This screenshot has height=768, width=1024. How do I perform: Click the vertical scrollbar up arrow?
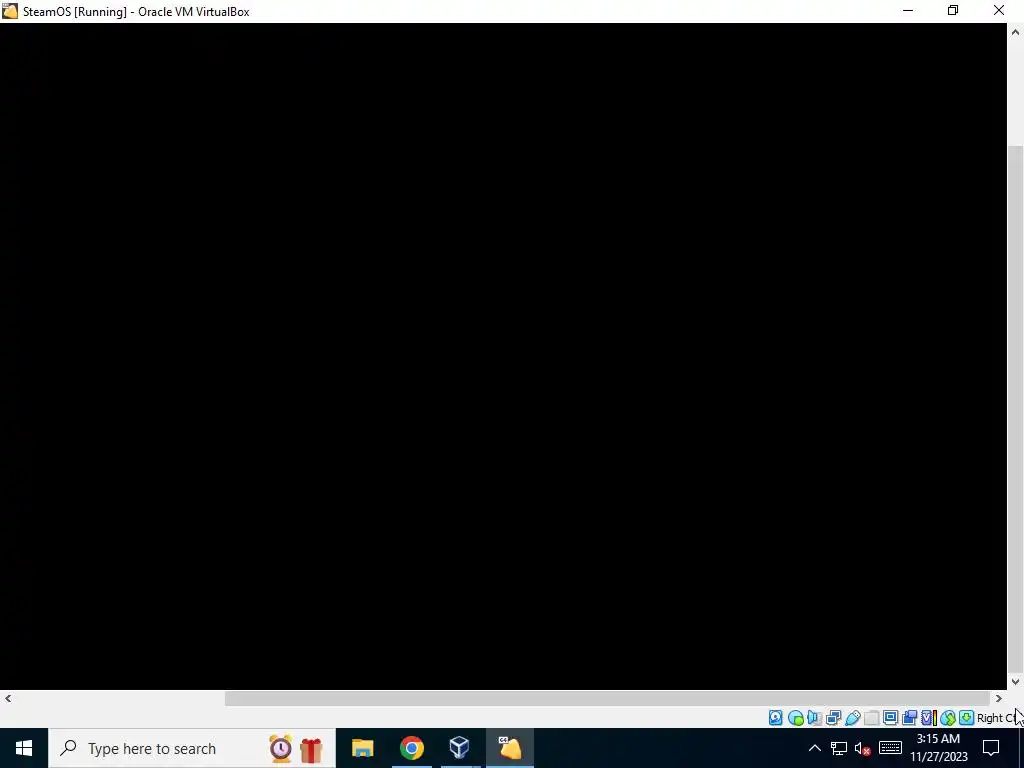pyautogui.click(x=1016, y=32)
